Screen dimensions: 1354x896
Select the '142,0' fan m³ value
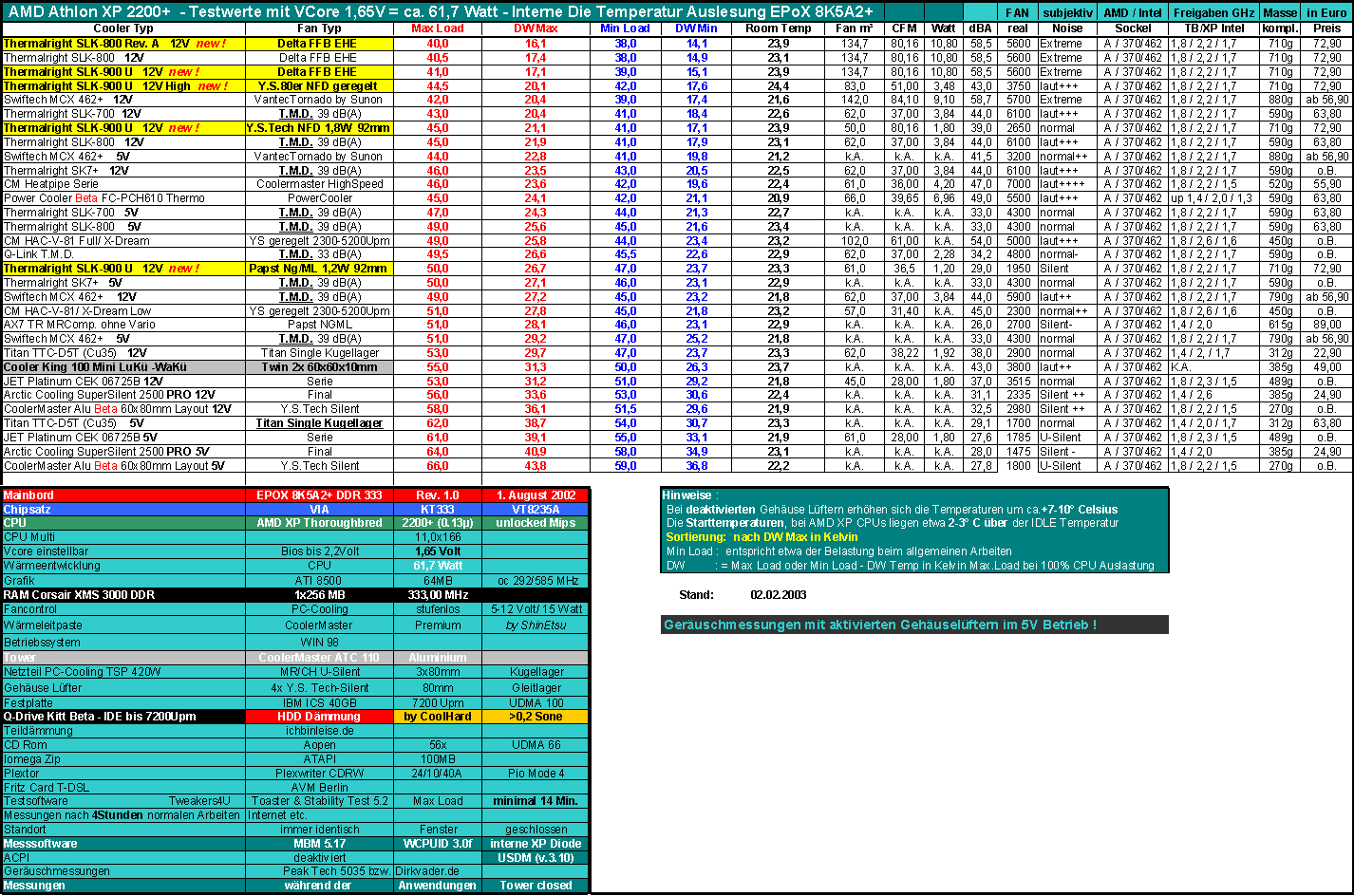pyautogui.click(x=855, y=100)
